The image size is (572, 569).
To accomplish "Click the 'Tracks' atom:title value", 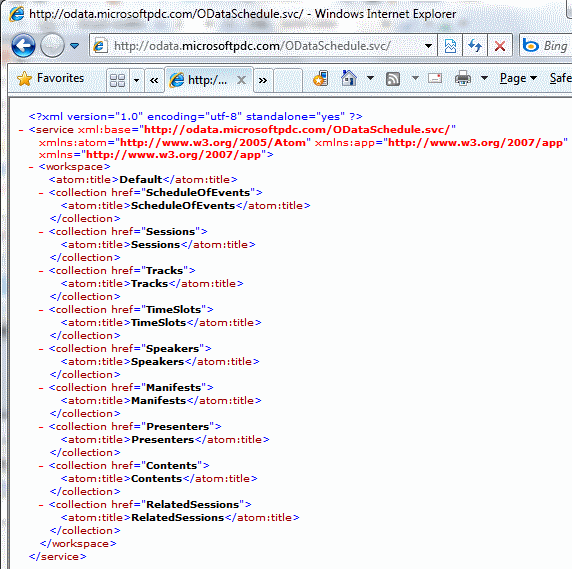I will click(x=150, y=284).
